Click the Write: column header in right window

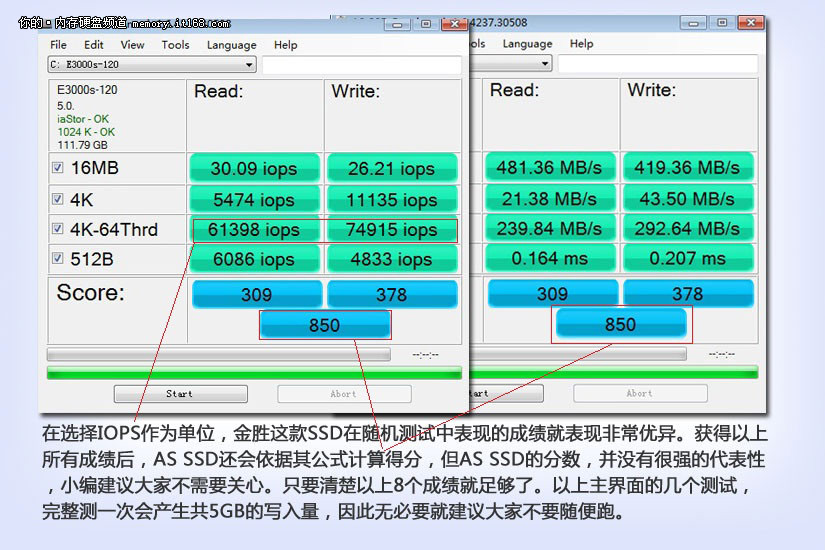point(652,90)
